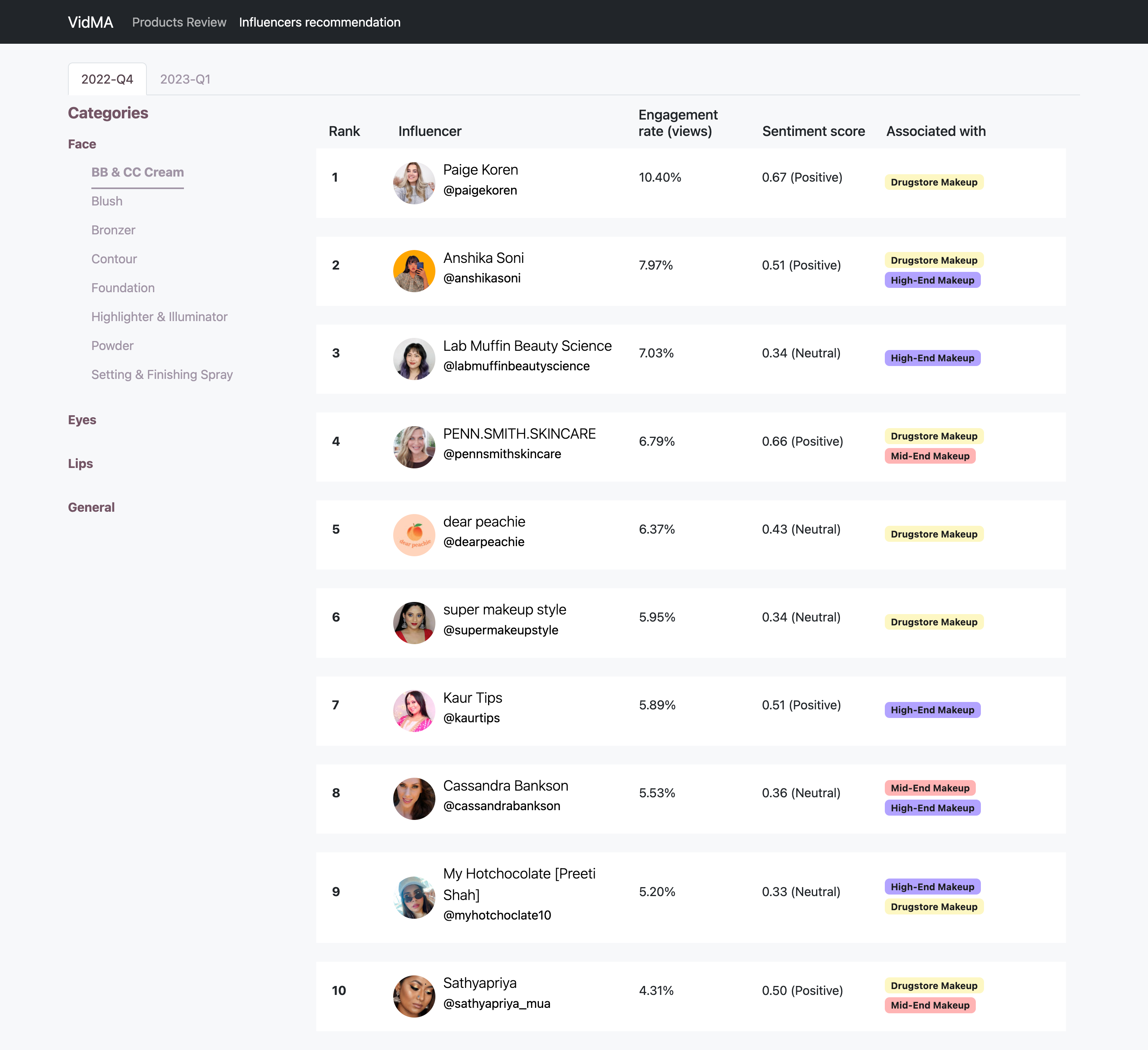Image resolution: width=1148 pixels, height=1050 pixels.
Task: Click Paige Koren's Drugstore Makeup yellow tag
Action: [x=933, y=182]
